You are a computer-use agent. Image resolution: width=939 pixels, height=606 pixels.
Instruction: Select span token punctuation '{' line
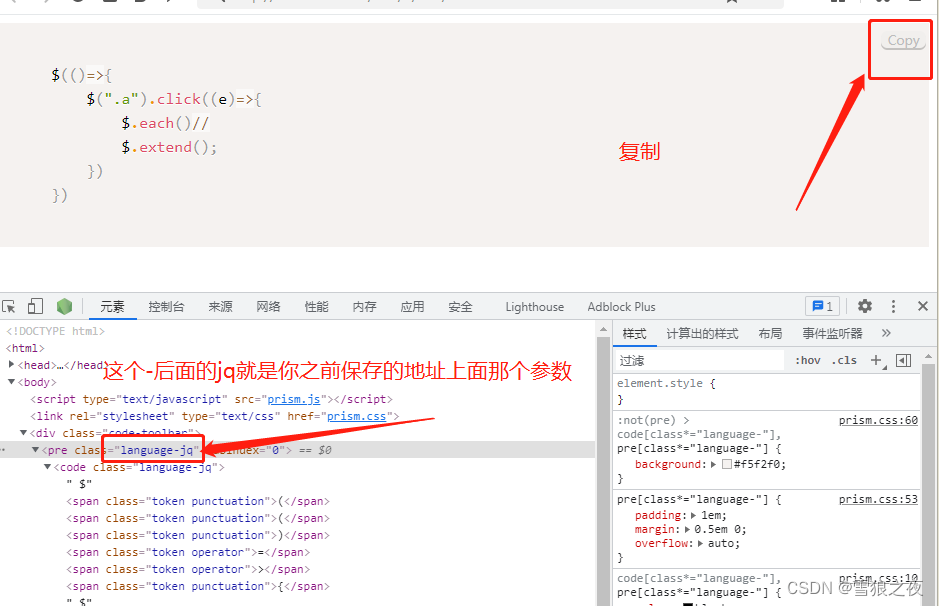pos(198,586)
